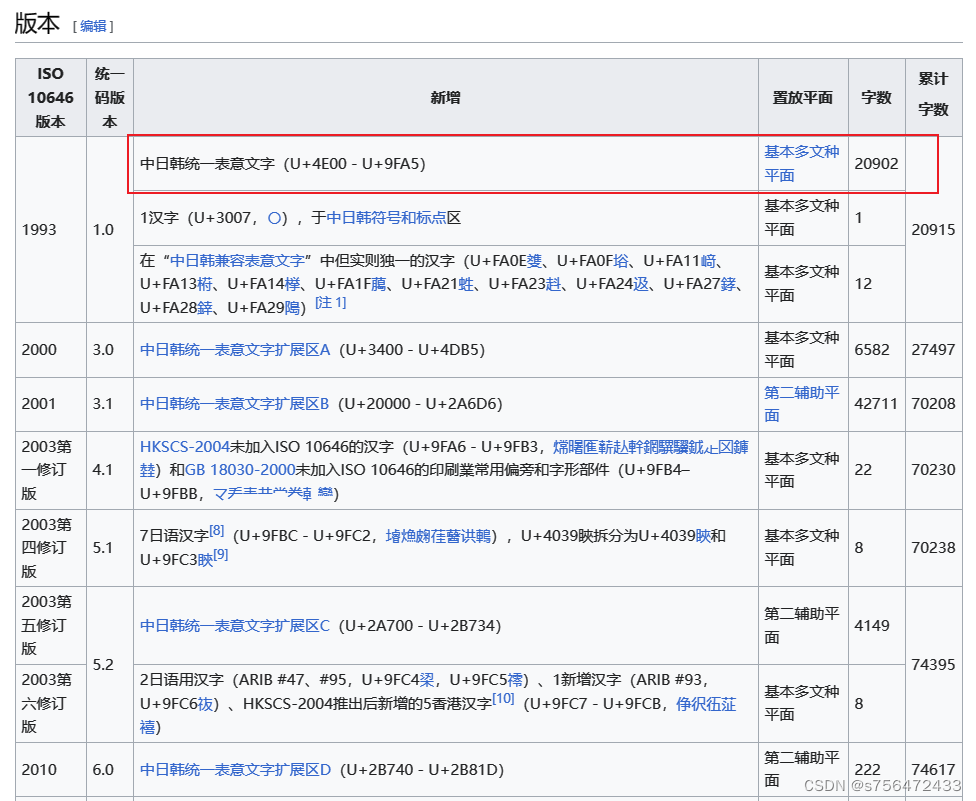Select the cumulative count cell 27497
The height and width of the screenshot is (801, 976).
[934, 350]
